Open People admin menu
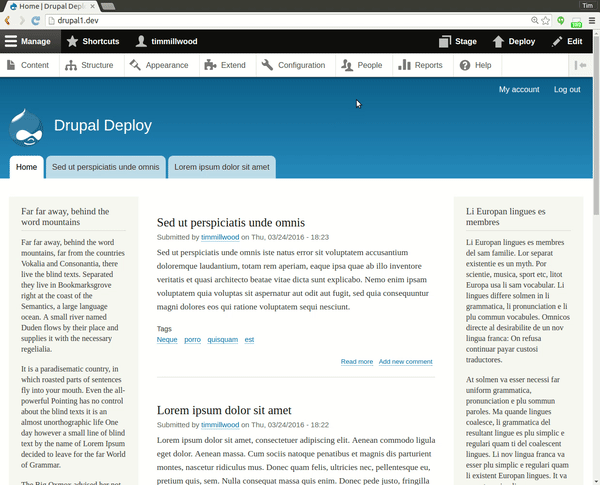Image resolution: width=600 pixels, height=485 pixels. 362,65
